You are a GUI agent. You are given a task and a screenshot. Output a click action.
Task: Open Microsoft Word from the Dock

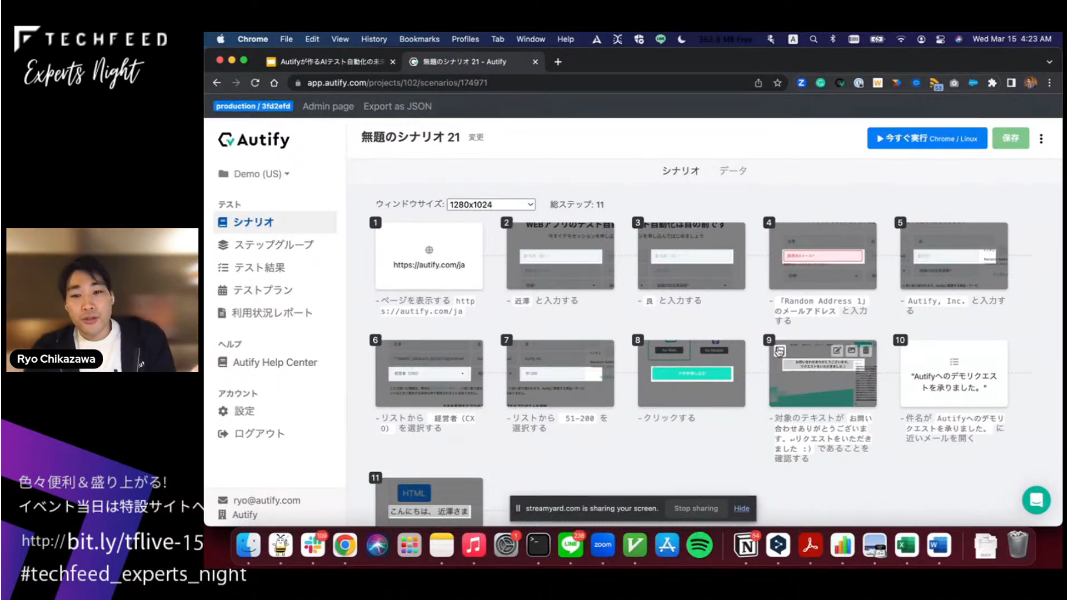939,545
